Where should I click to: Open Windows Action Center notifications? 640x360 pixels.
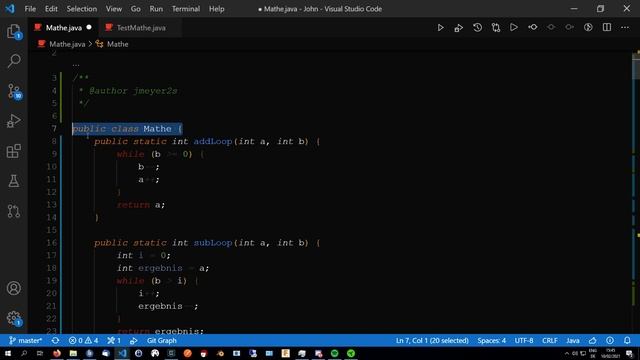pos(630,353)
